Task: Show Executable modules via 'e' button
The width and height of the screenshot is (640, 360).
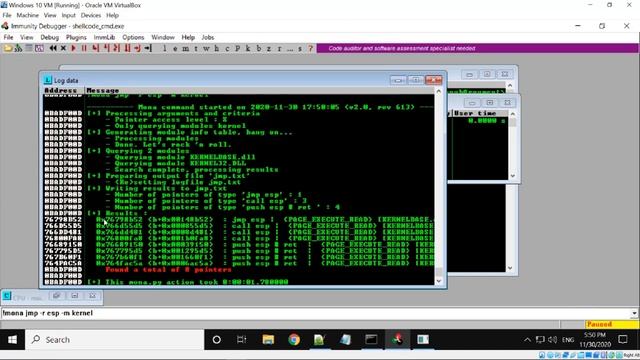Action: [175, 48]
